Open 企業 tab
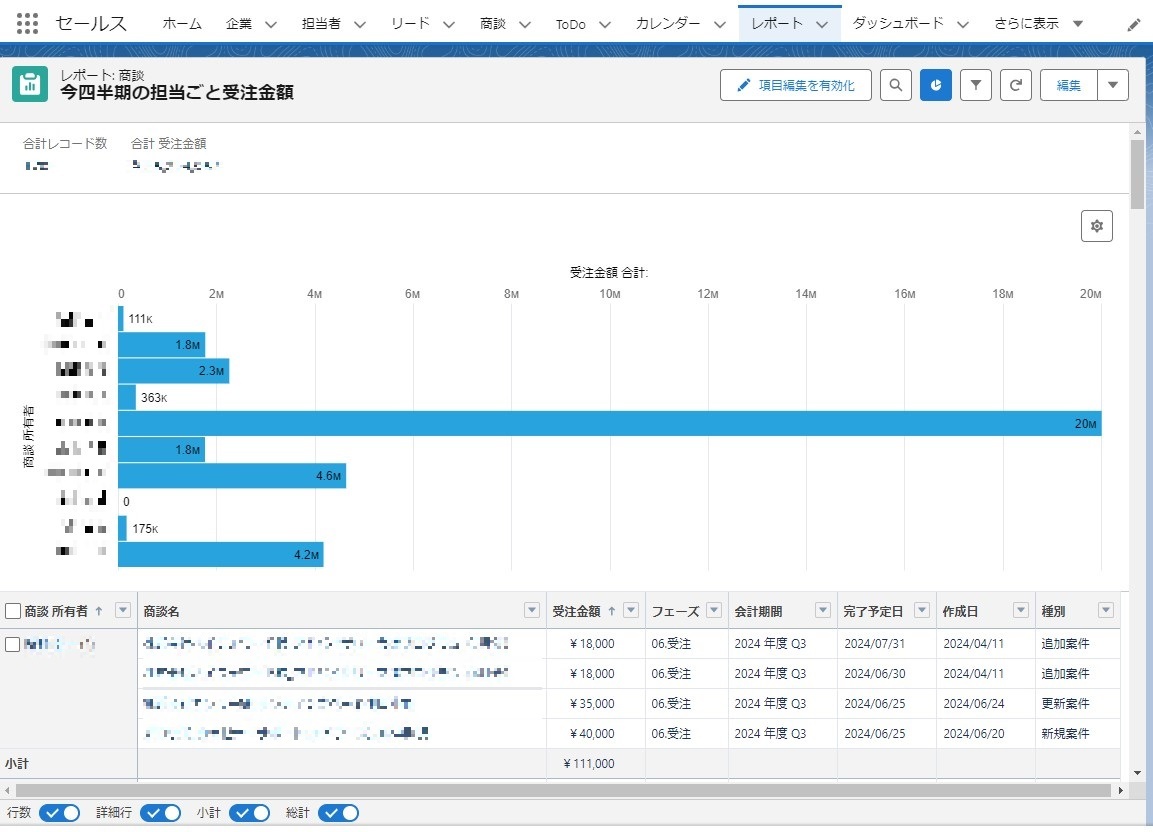 (x=239, y=24)
